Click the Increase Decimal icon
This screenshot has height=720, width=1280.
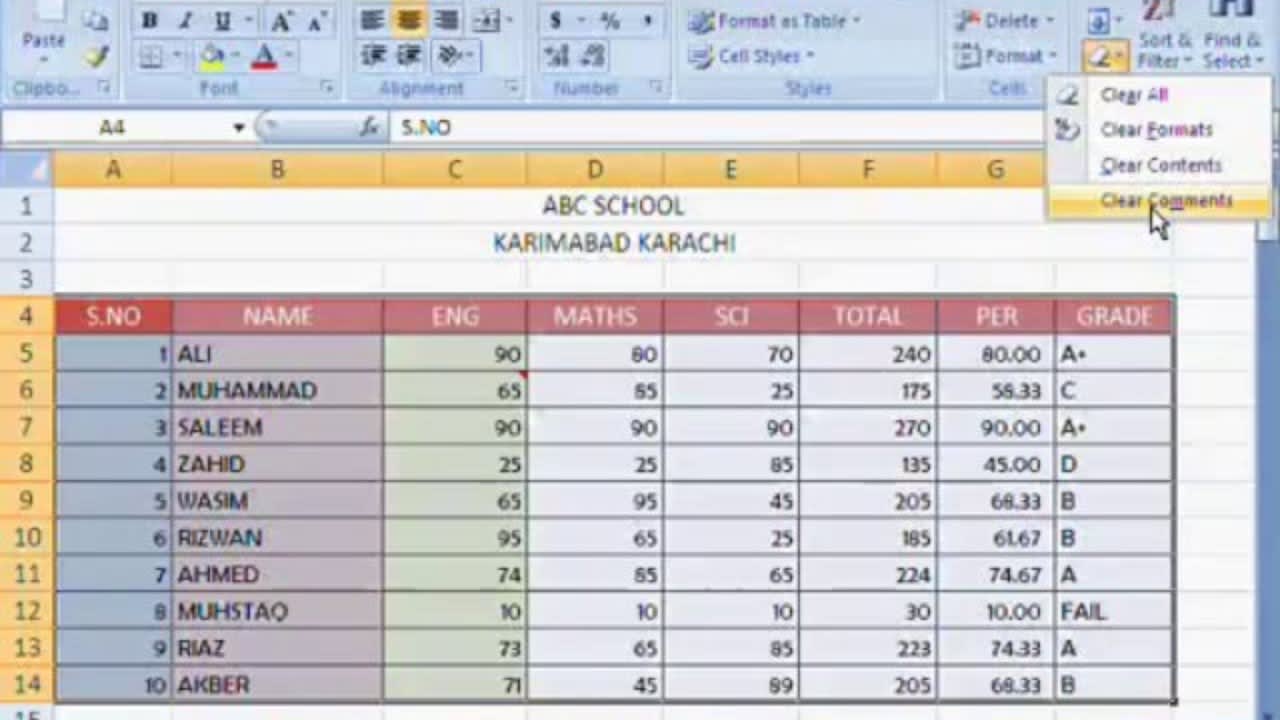(556, 57)
